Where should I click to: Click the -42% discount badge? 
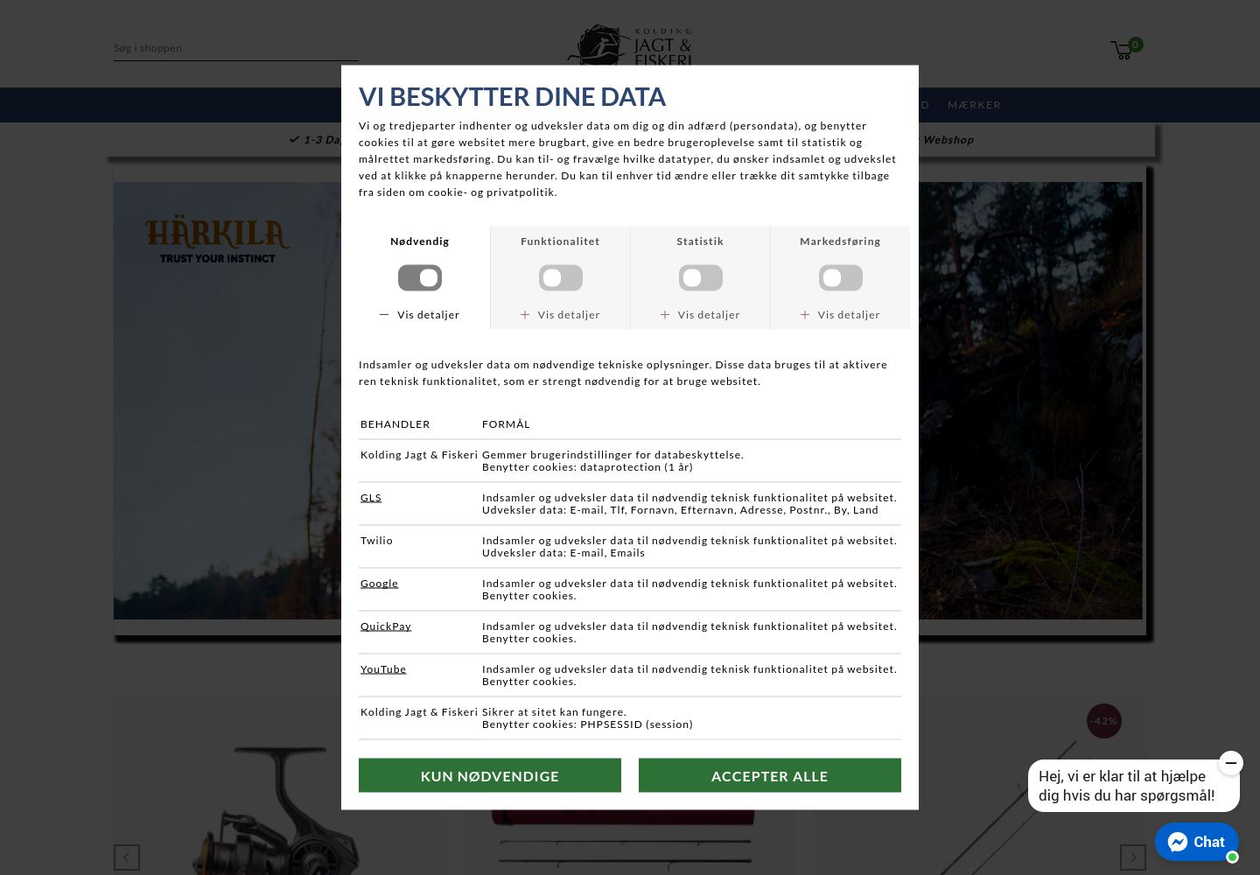[1104, 721]
